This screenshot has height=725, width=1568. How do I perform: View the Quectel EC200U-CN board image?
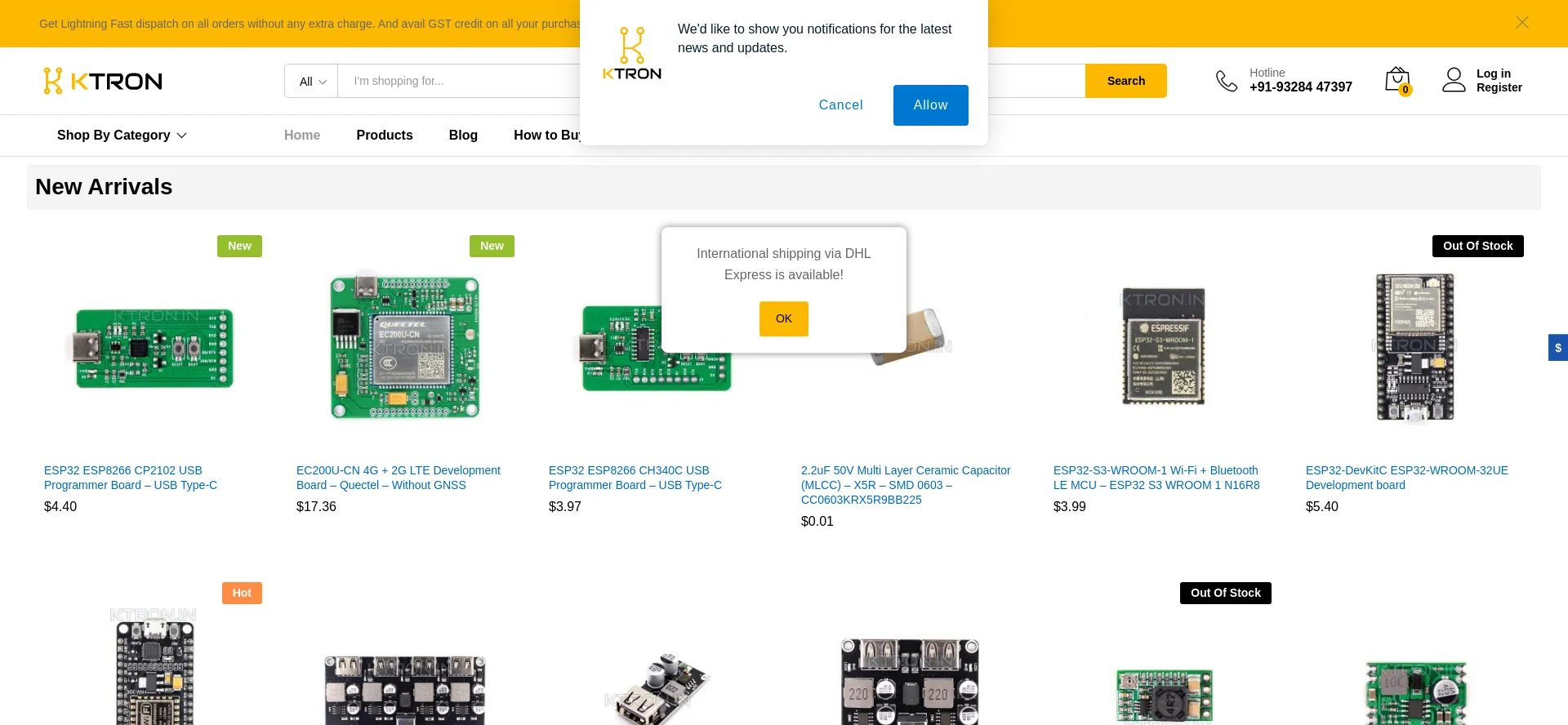click(x=405, y=347)
